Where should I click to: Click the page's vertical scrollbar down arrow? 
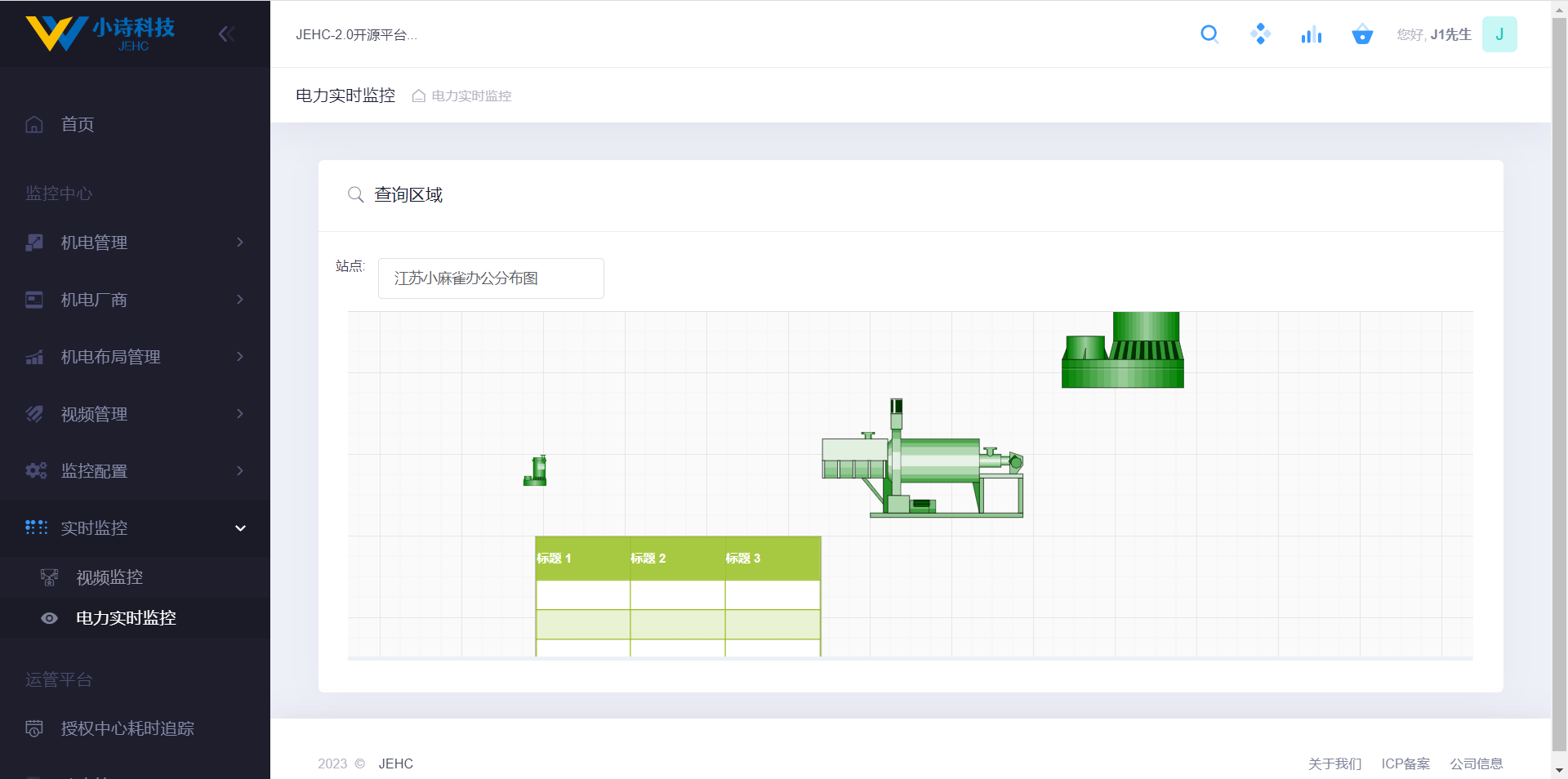point(1559,770)
